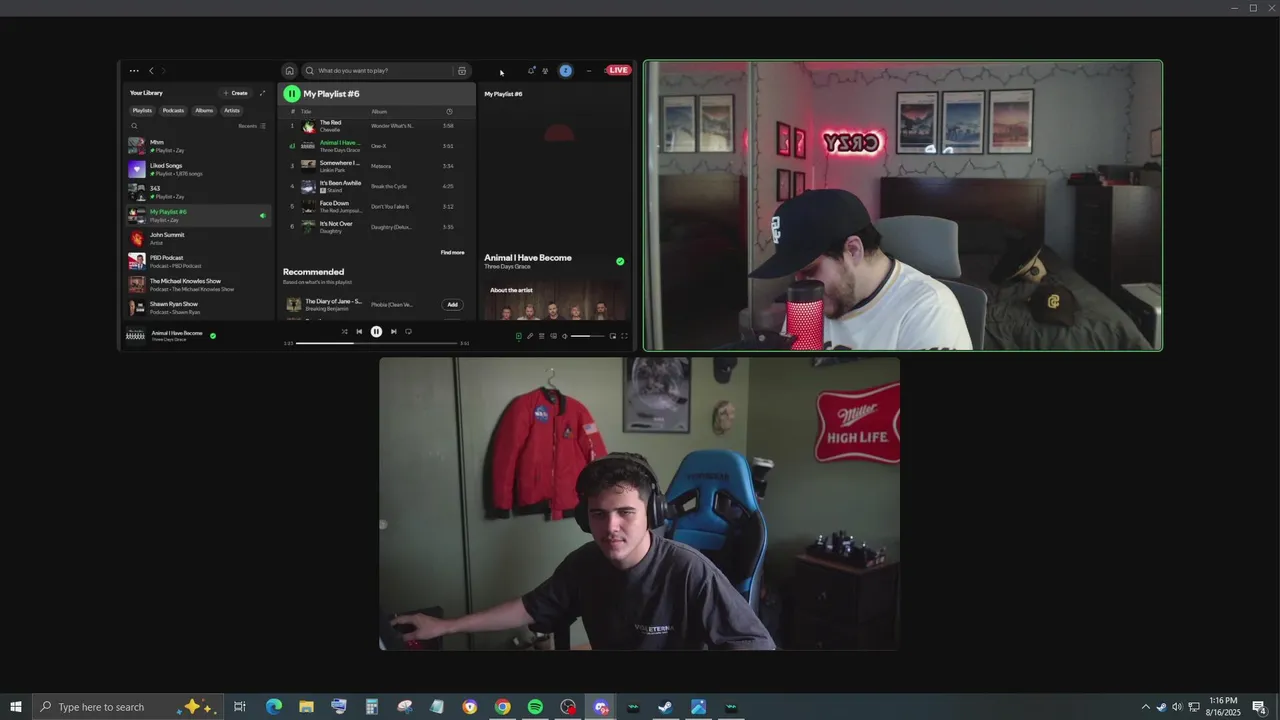Image resolution: width=1280 pixels, height=720 pixels.
Task: Sort tracks by the duration clock column
Action: coord(449,111)
